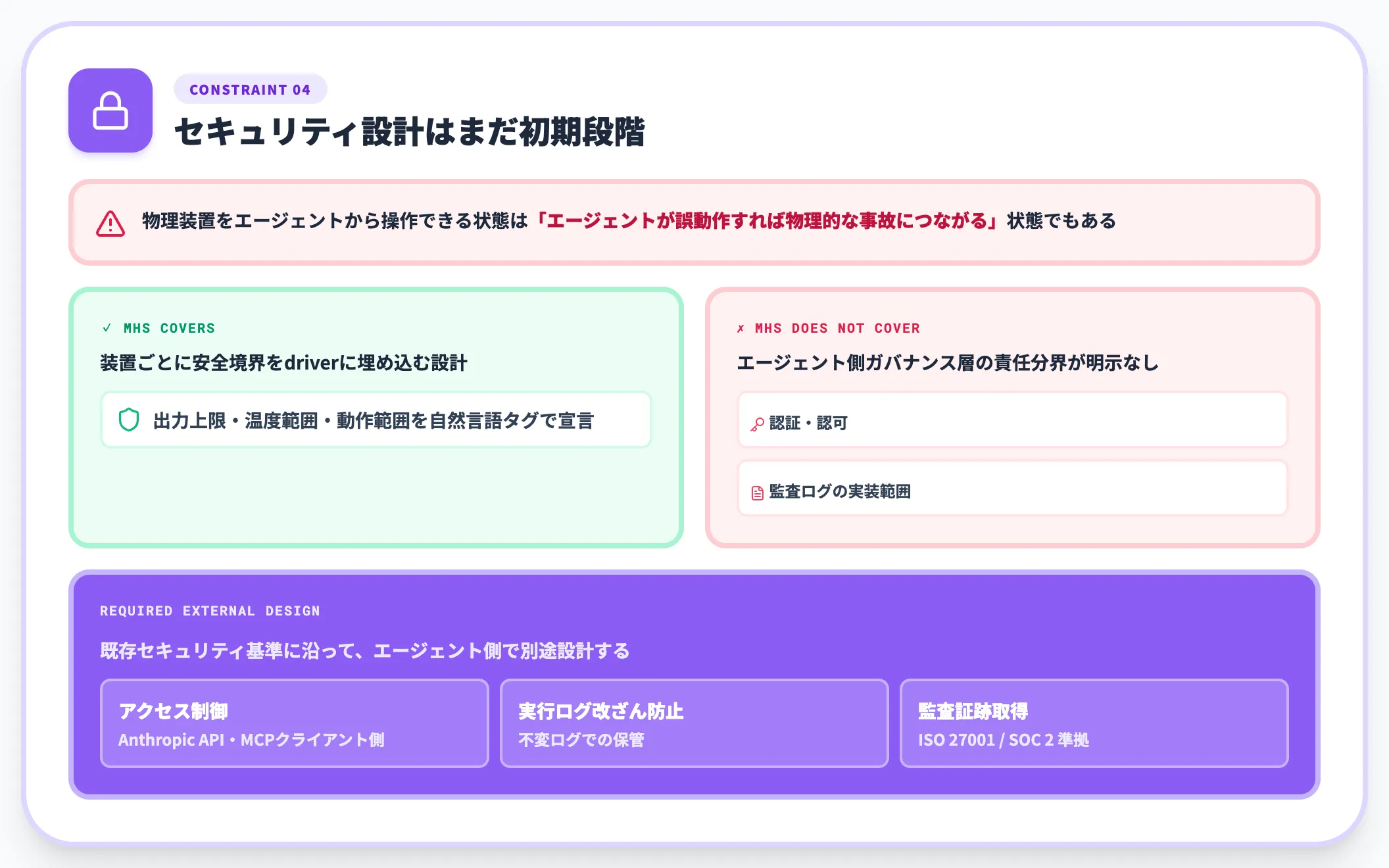The width and height of the screenshot is (1389, 868).
Task: Click the purple lock icon
Action: (x=110, y=110)
